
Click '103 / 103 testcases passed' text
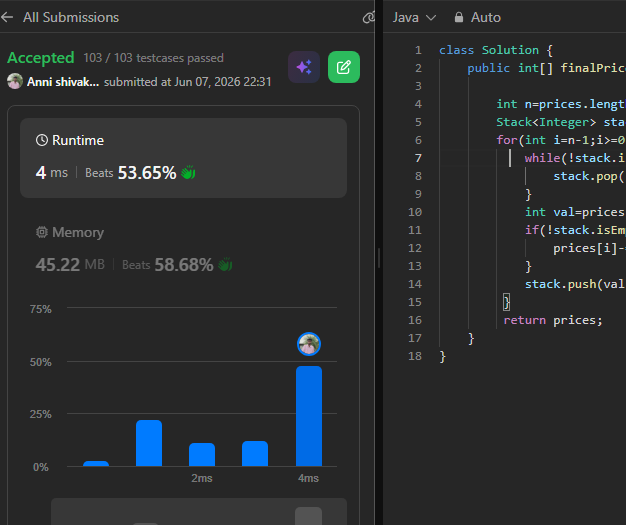point(153,58)
